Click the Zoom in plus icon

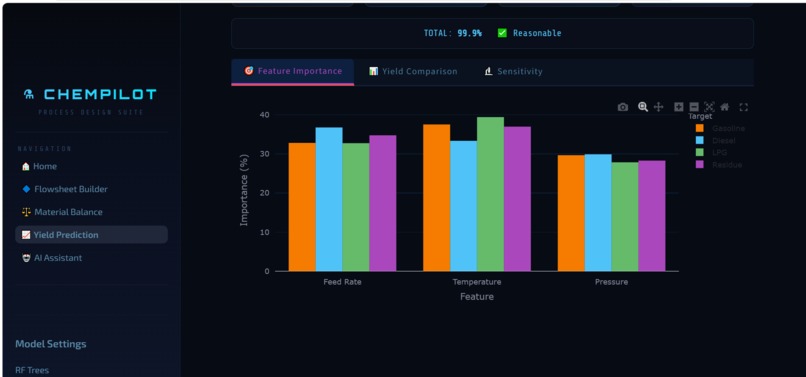coord(679,107)
